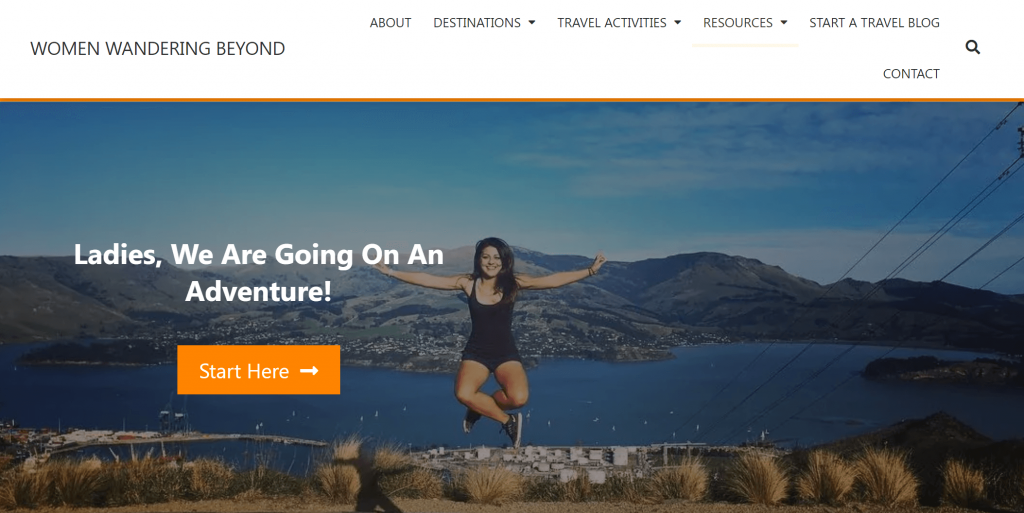
Task: Click the orange Start Here button
Action: click(x=259, y=370)
